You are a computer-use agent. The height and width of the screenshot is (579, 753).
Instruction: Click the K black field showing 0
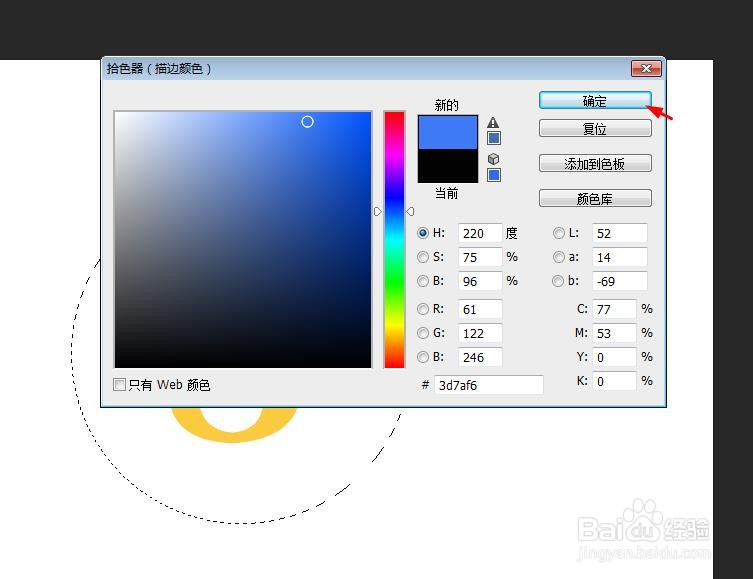tap(614, 381)
